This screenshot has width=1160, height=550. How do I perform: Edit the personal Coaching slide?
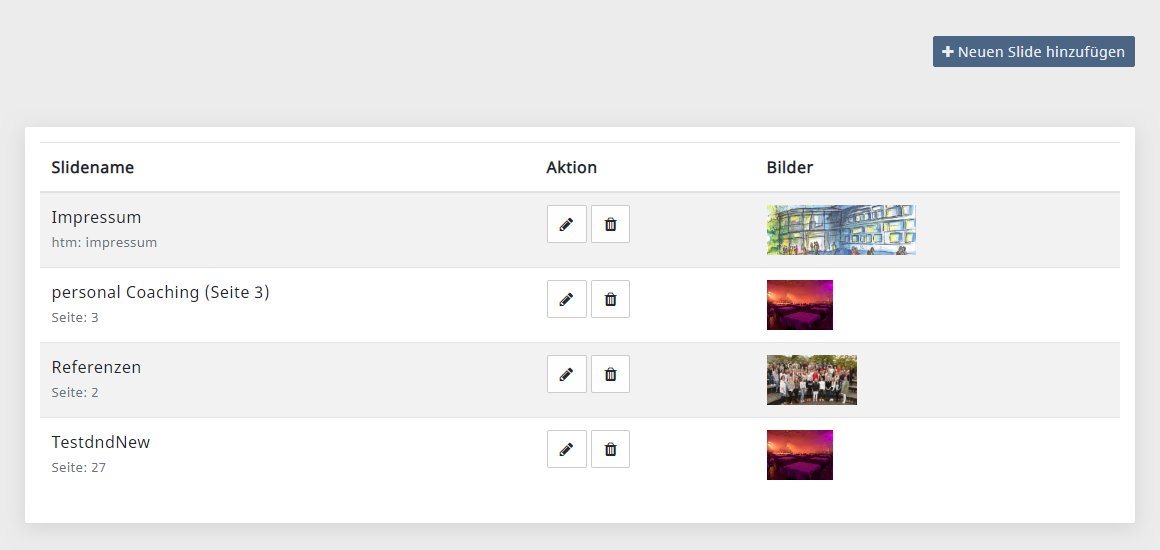tap(567, 299)
